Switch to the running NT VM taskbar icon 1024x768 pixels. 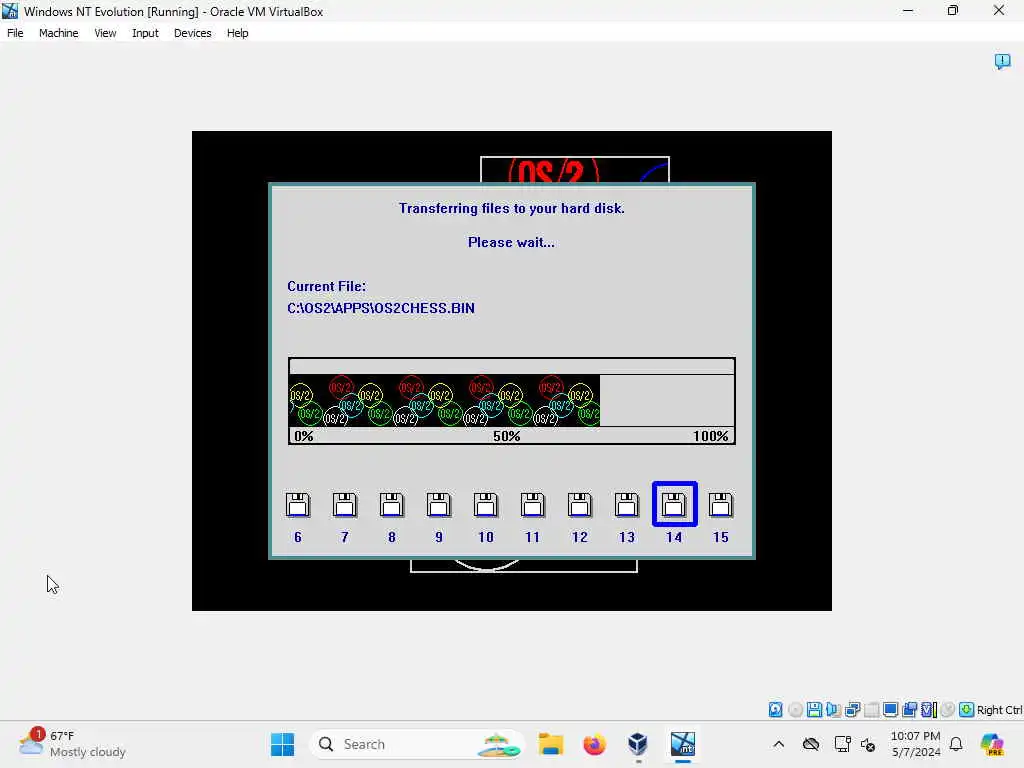pyautogui.click(x=682, y=744)
